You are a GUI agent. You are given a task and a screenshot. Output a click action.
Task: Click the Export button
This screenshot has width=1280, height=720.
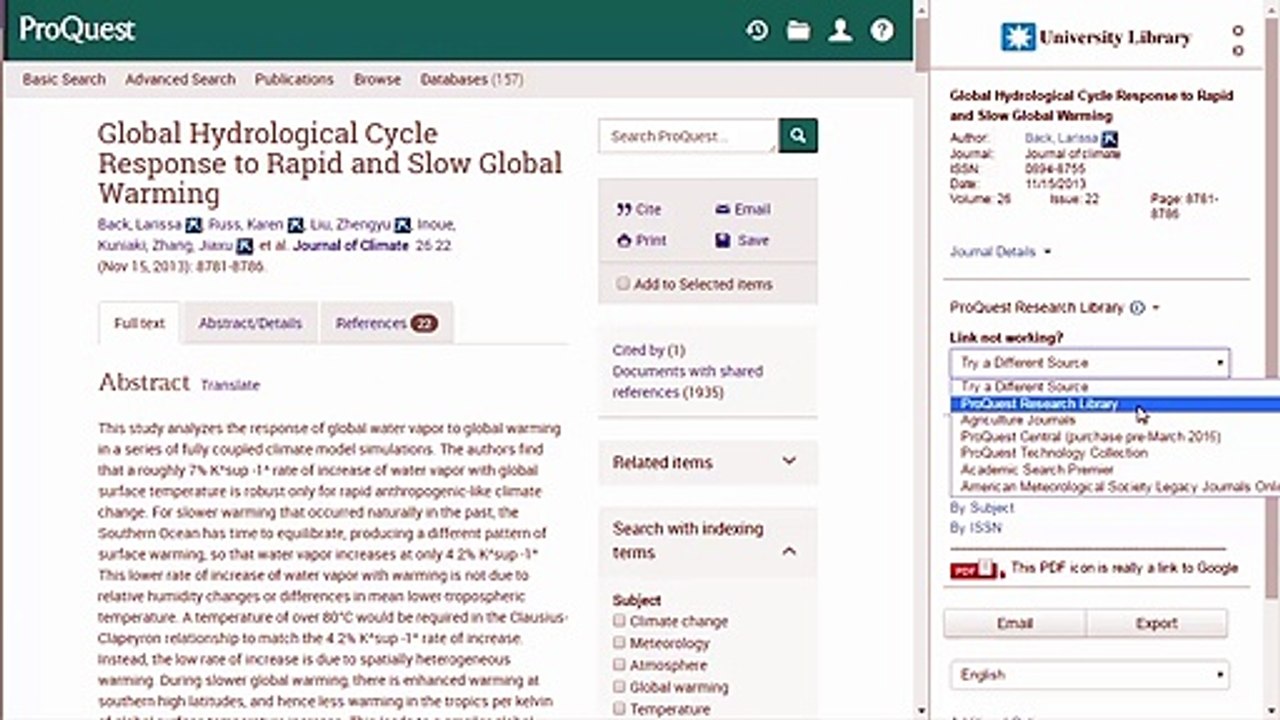coord(1157,623)
